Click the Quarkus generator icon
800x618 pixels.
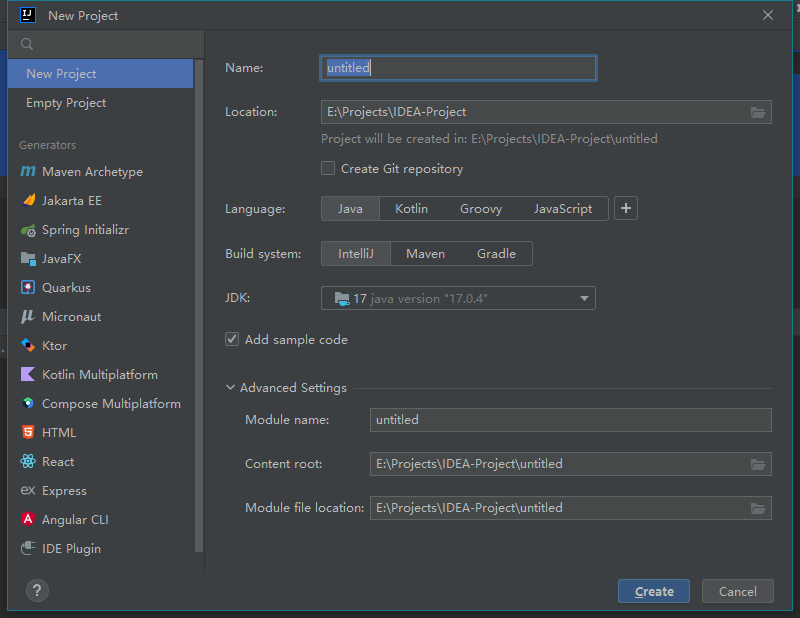tap(28, 287)
